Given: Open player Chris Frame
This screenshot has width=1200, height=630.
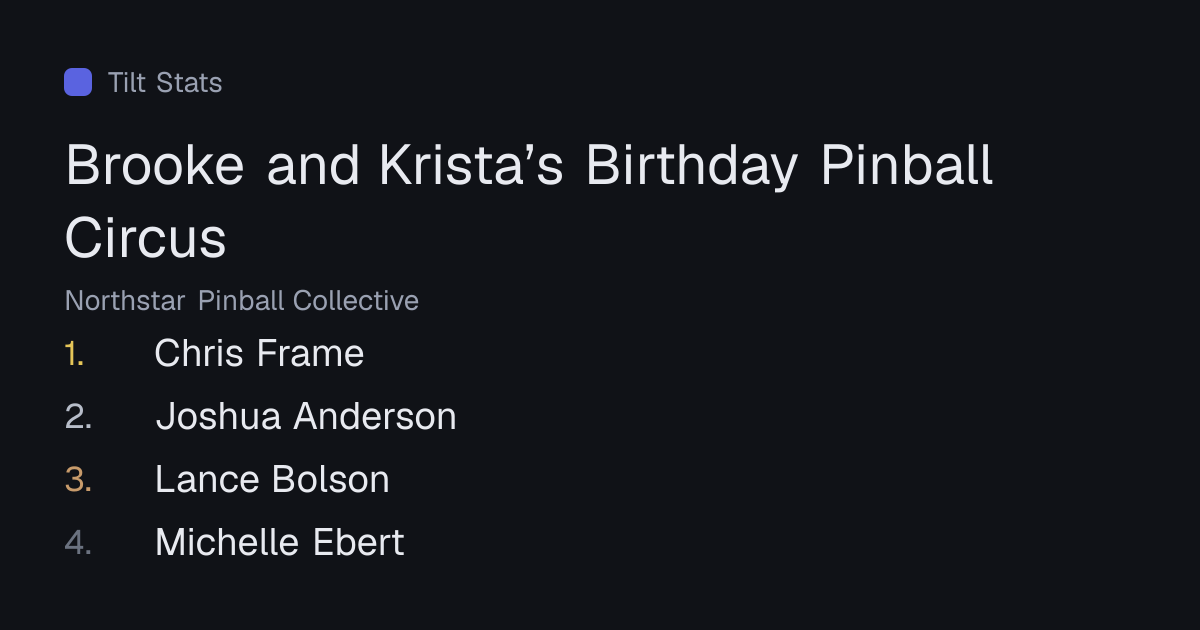Looking at the screenshot, I should pos(259,354).
